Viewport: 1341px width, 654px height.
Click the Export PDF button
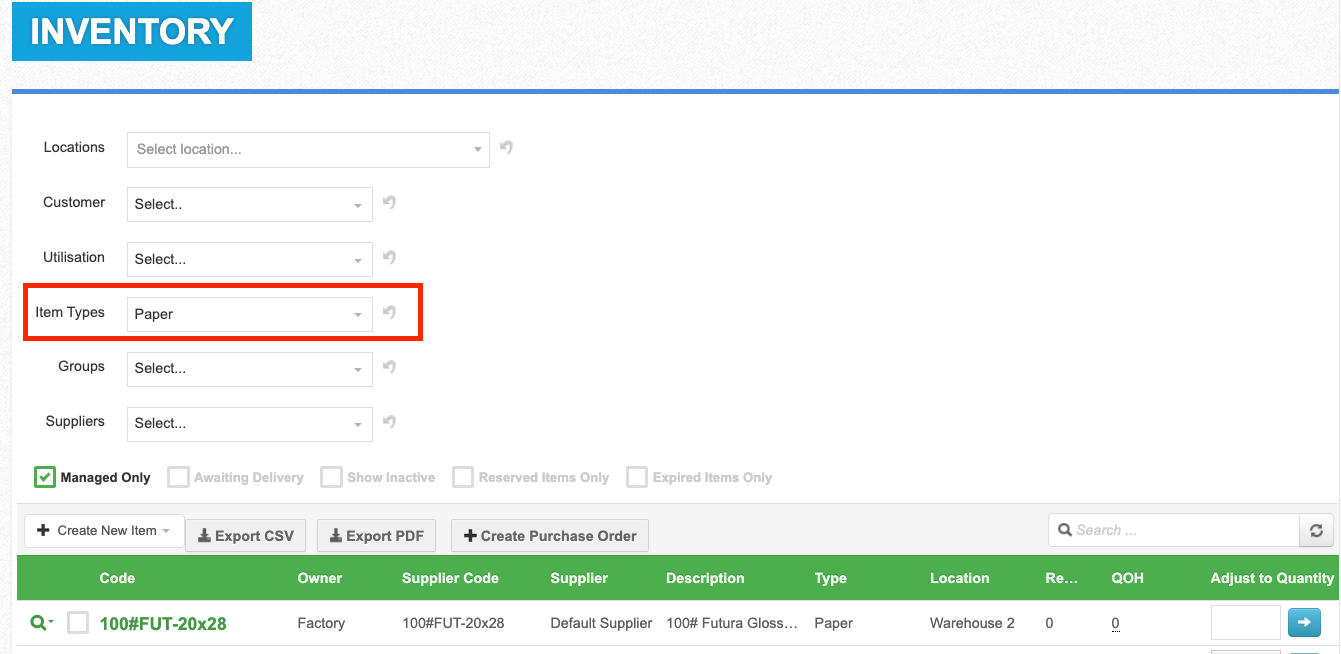(376, 536)
